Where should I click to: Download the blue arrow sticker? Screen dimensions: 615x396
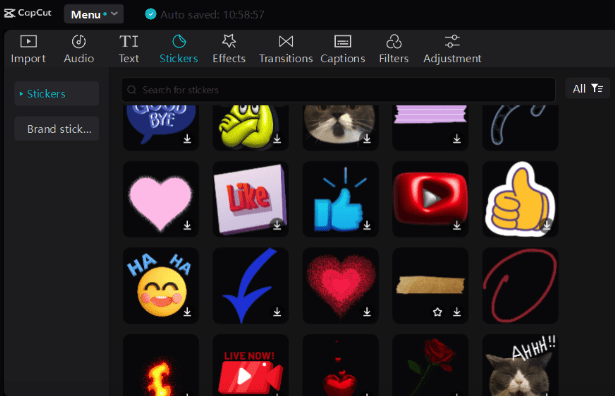pos(277,312)
